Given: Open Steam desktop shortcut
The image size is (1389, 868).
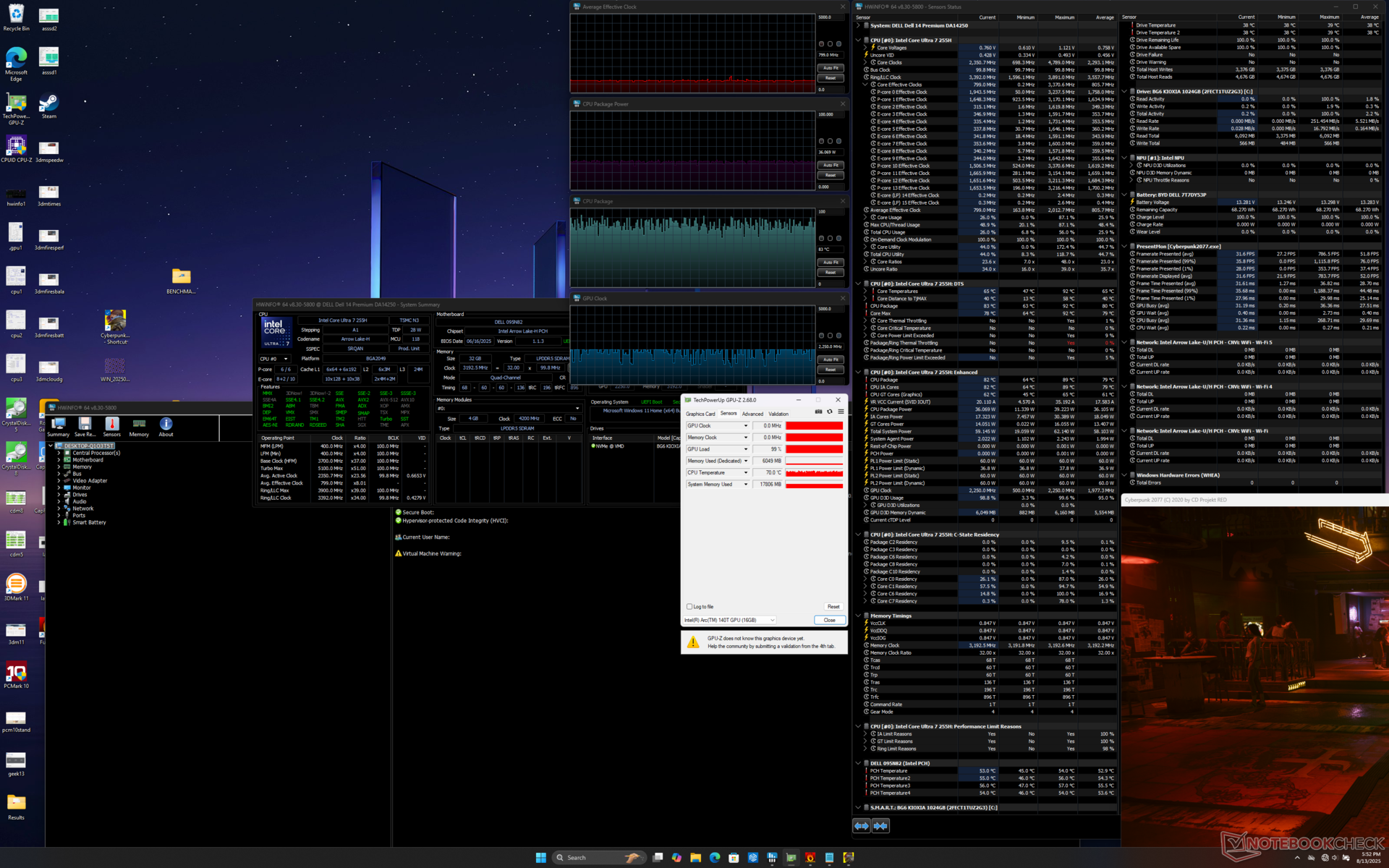Looking at the screenshot, I should pos(48,106).
